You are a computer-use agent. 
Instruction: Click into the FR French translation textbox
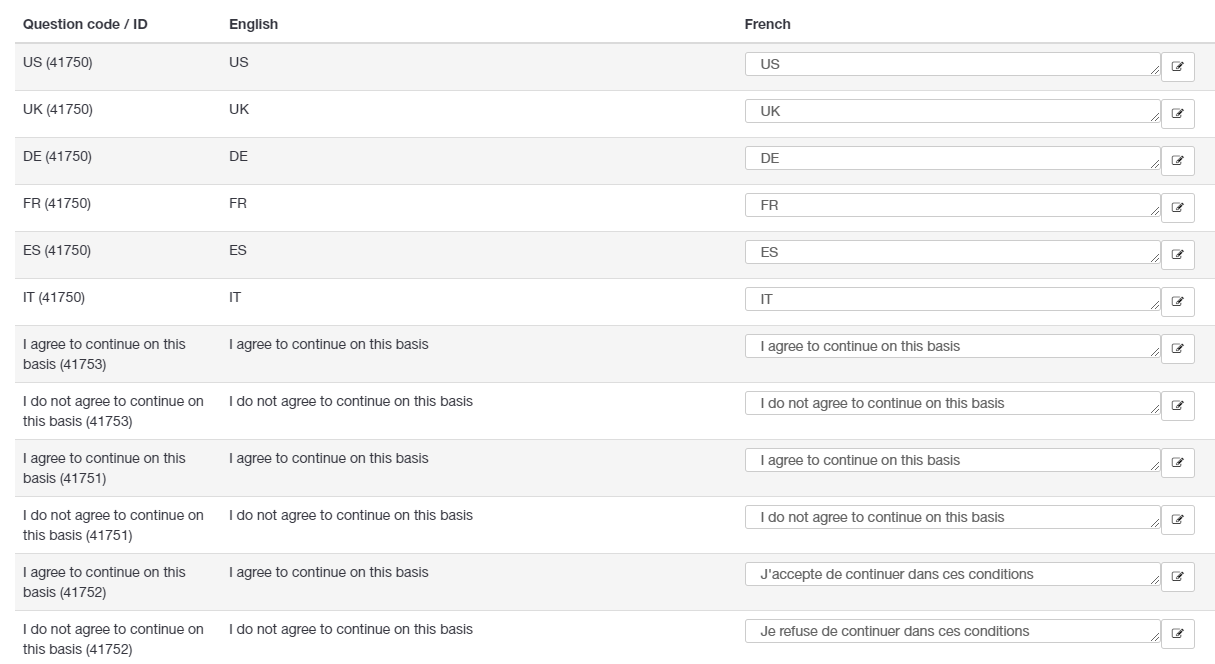(x=951, y=205)
